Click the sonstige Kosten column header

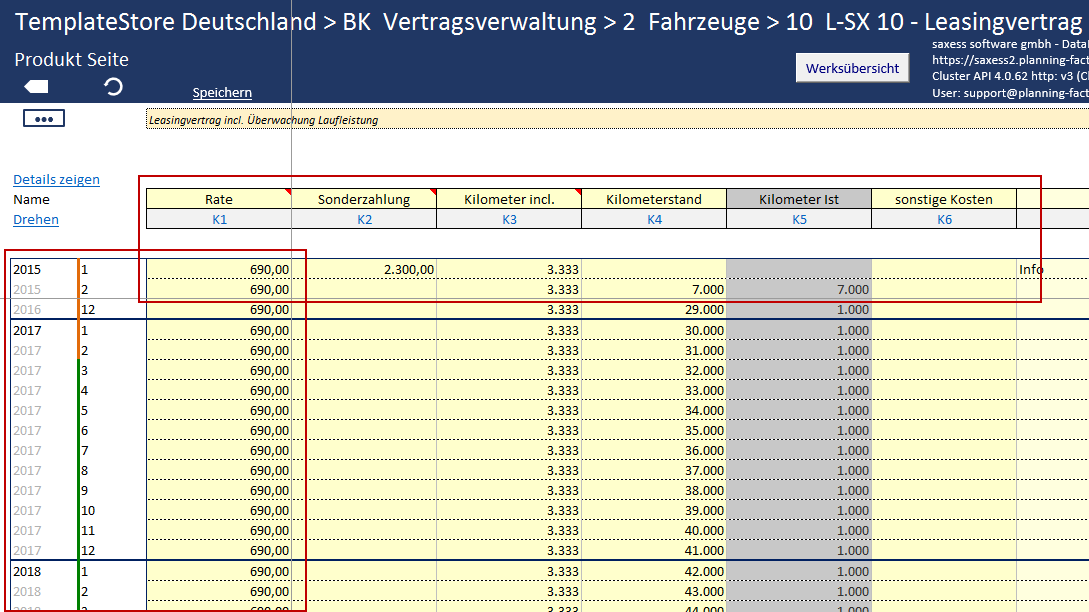[944, 199]
